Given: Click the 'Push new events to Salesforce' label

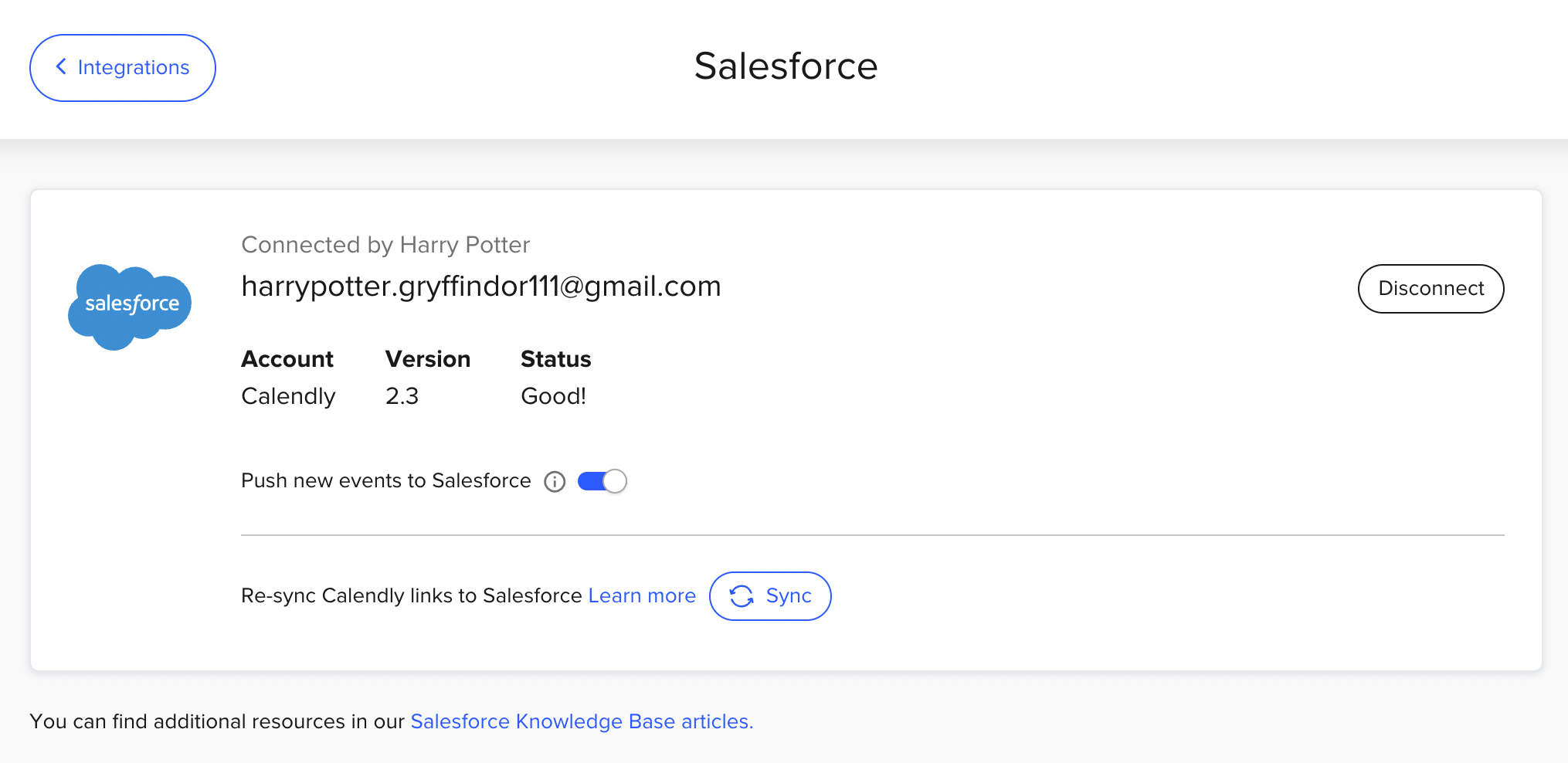Looking at the screenshot, I should (x=386, y=481).
